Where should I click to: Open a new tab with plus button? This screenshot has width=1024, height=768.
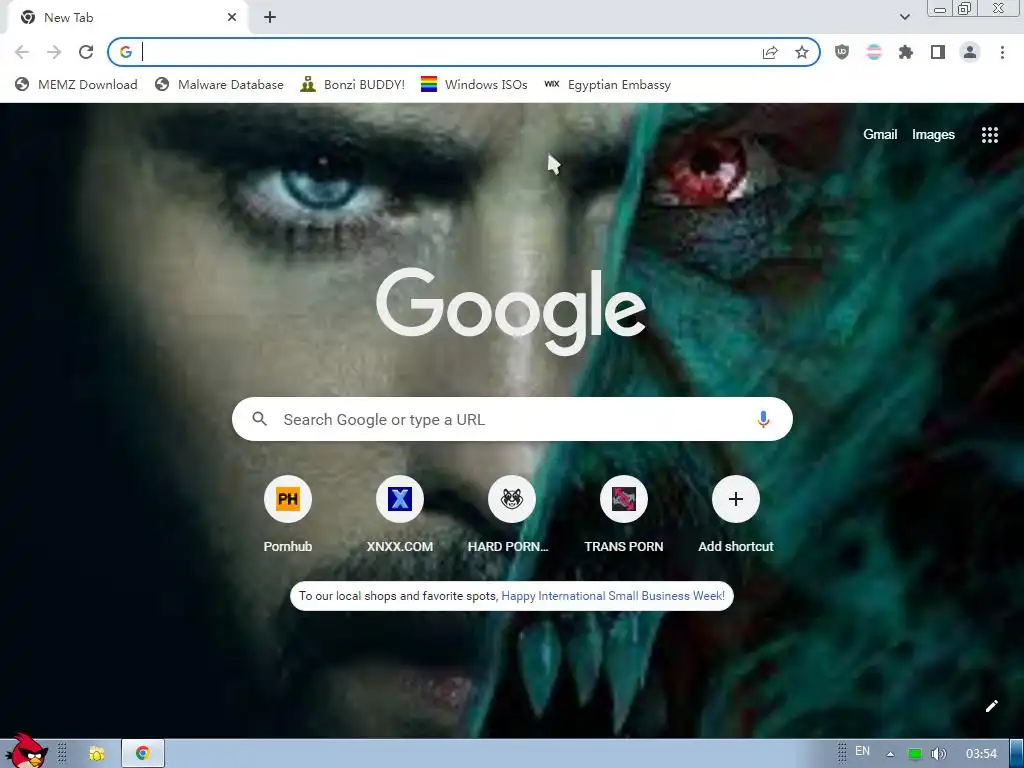pyautogui.click(x=270, y=18)
